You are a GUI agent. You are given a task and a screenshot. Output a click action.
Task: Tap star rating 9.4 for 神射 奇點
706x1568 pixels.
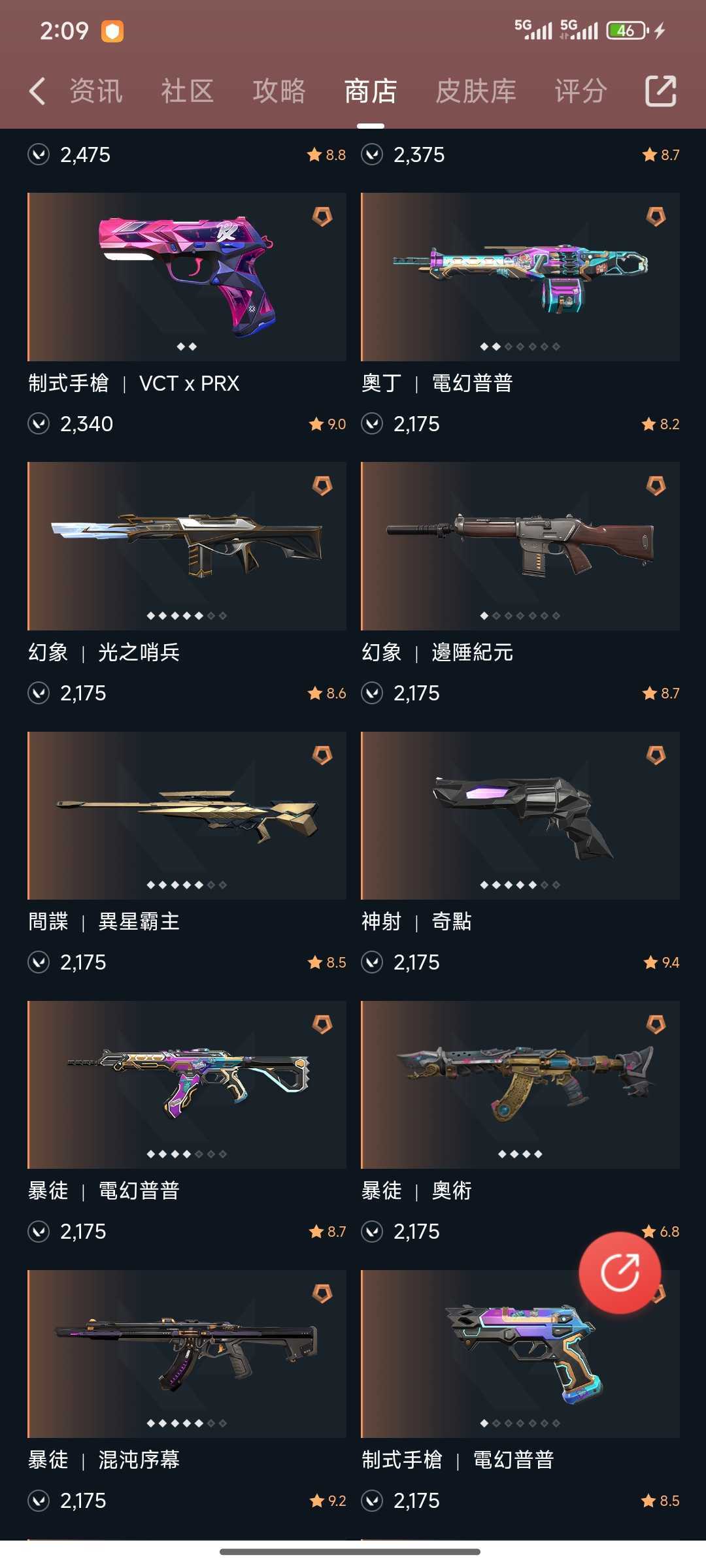pos(662,962)
